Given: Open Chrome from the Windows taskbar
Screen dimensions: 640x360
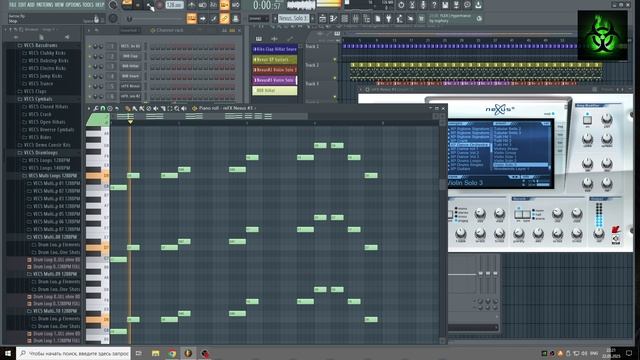Looking at the screenshot, I should pyautogui.click(x=172, y=353).
